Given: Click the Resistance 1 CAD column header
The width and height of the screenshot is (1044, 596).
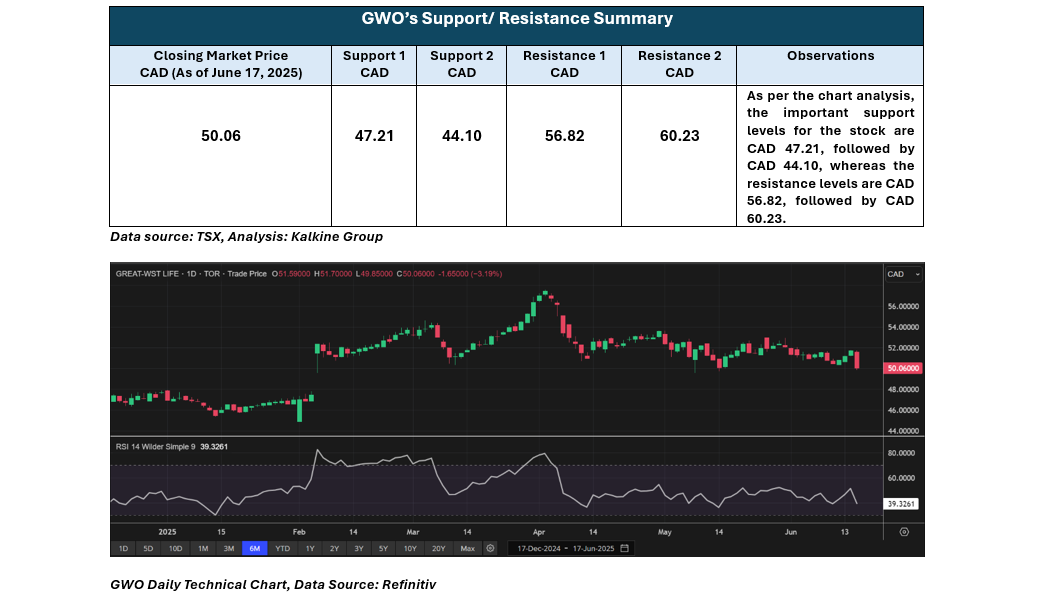Looking at the screenshot, I should pos(565,65).
